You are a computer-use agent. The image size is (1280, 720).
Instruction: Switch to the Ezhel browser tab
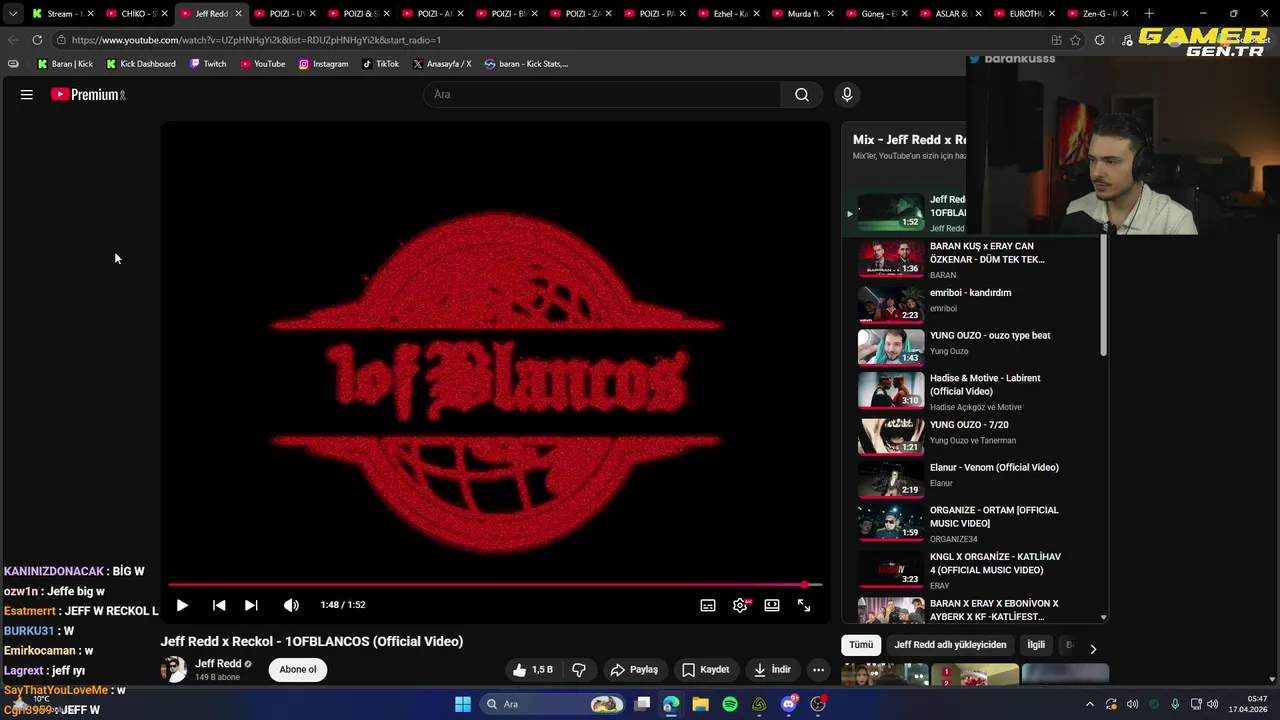(729, 14)
